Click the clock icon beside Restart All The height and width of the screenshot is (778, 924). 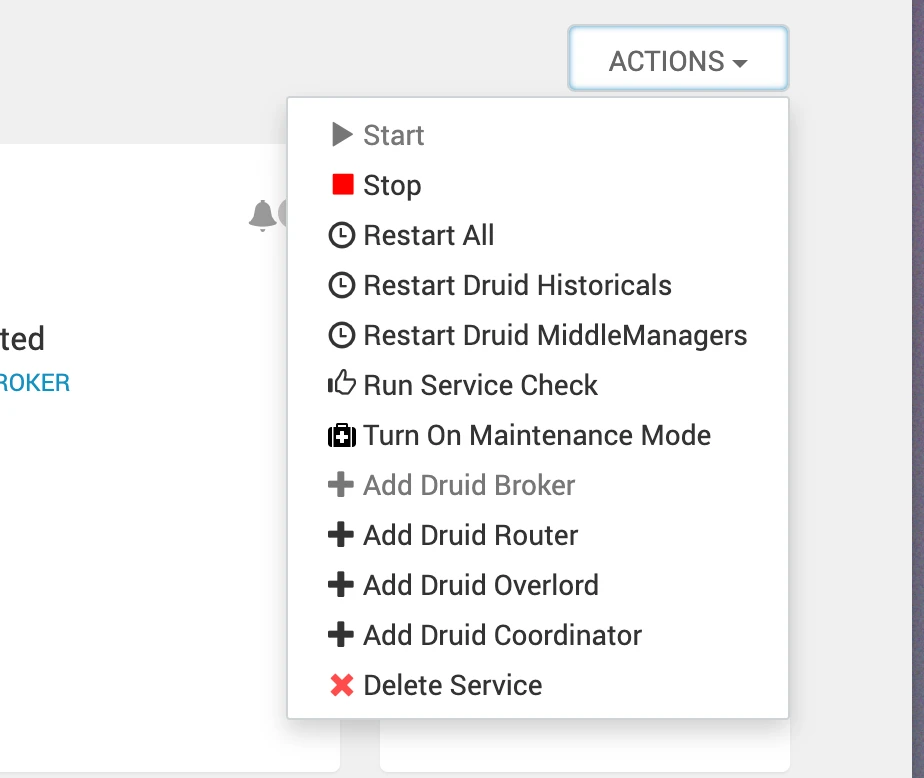[x=341, y=235]
